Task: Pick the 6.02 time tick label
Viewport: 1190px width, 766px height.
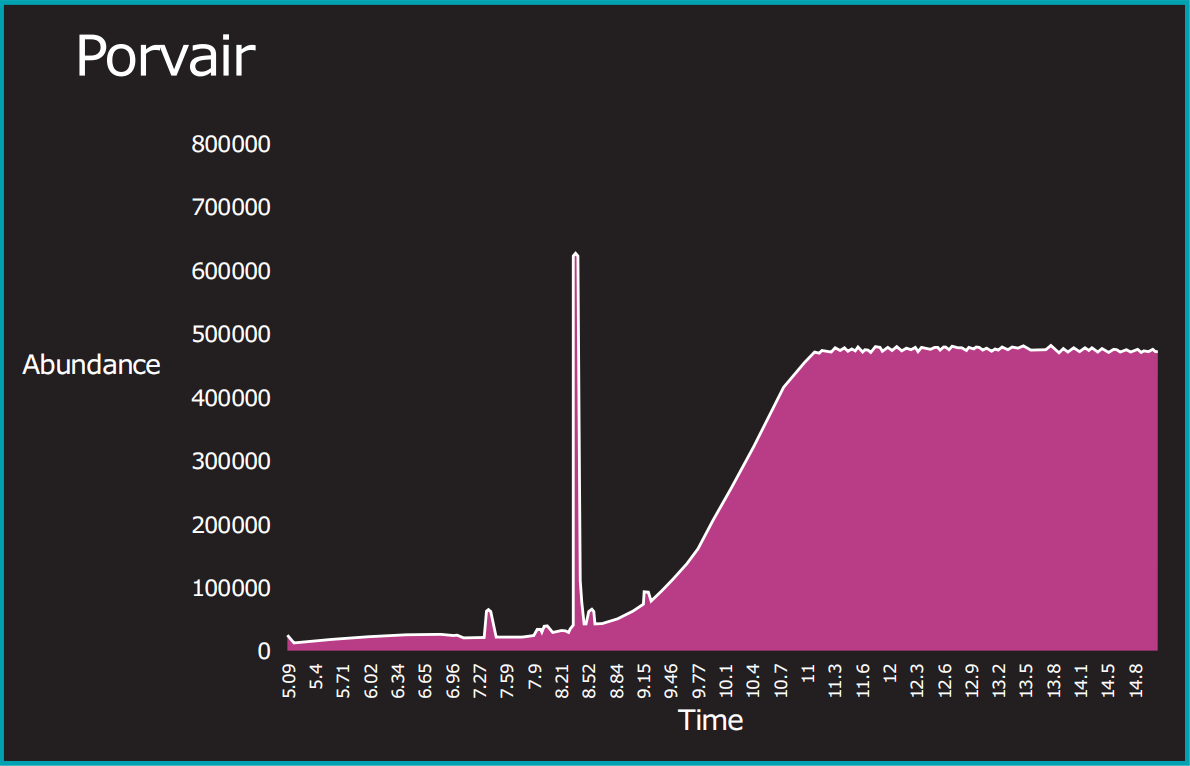Action: 370,681
